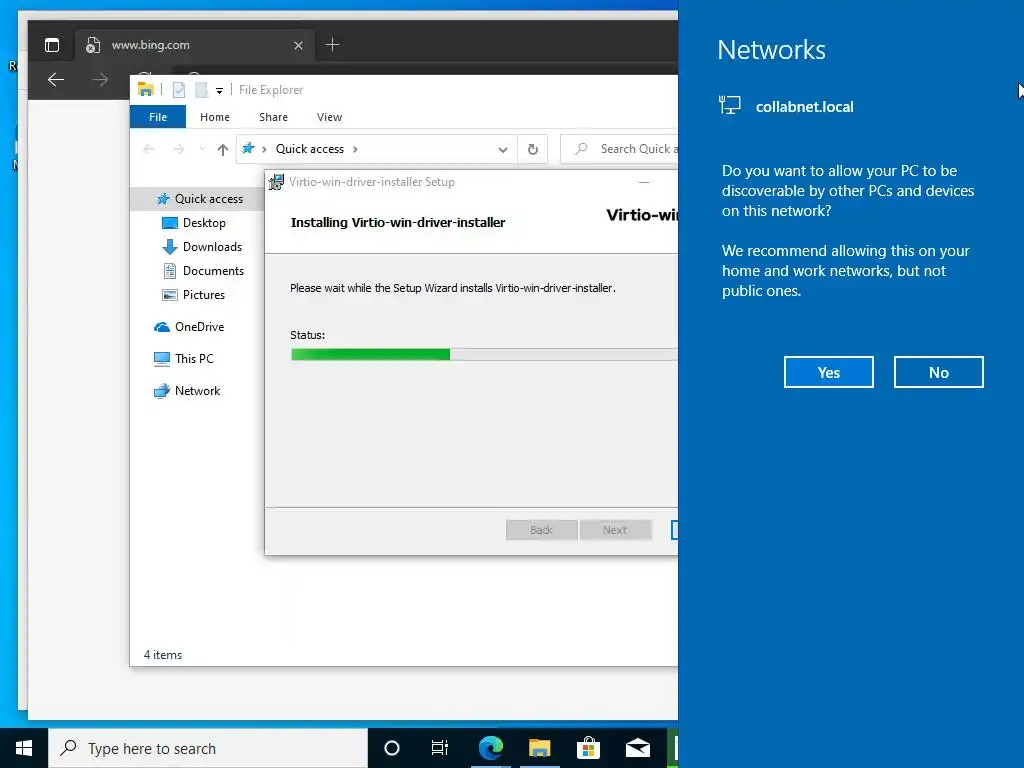Go back in the Edge browser
This screenshot has width=1024, height=768.
56,80
